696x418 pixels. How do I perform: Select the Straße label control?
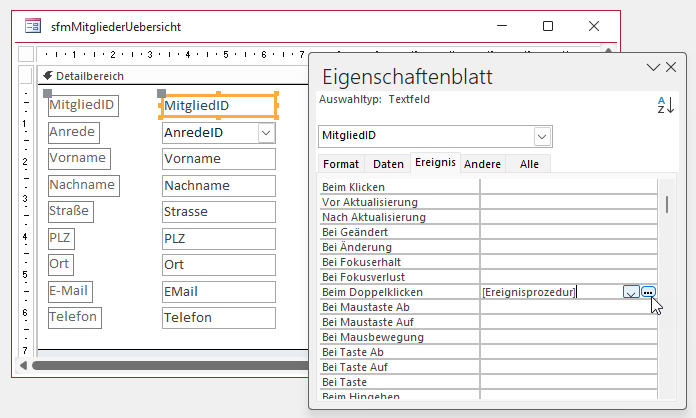pyautogui.click(x=71, y=211)
